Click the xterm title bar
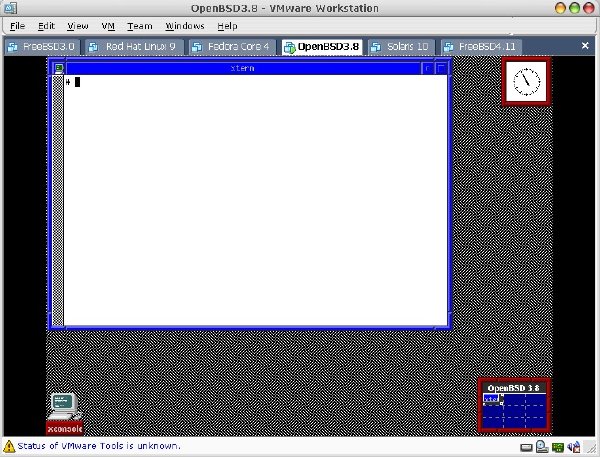Image resolution: width=600 pixels, height=457 pixels. point(243,68)
